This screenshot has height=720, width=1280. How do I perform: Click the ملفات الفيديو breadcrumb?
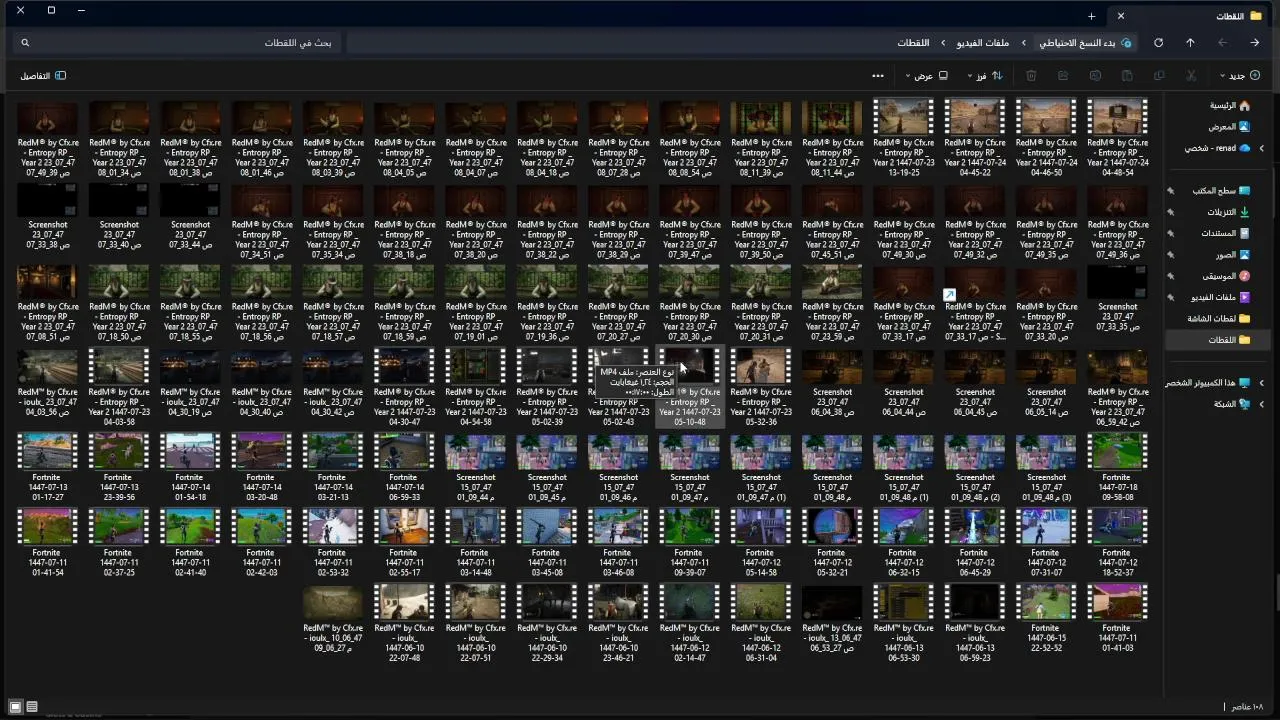pos(983,43)
